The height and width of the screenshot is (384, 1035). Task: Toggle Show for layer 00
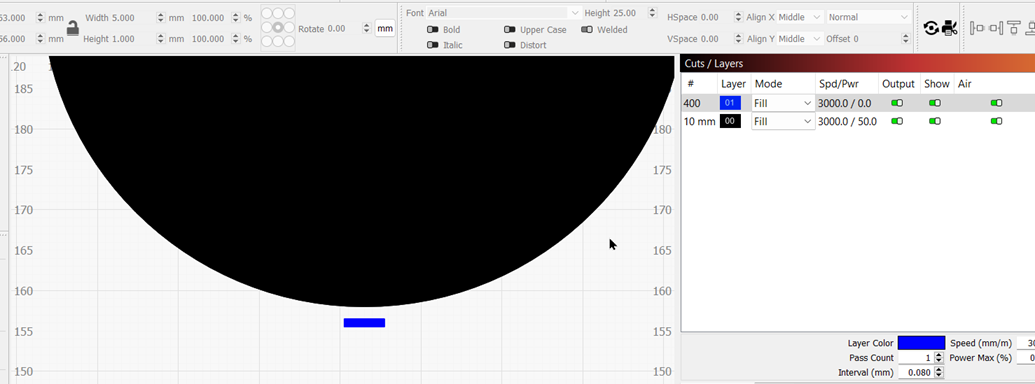[935, 121]
